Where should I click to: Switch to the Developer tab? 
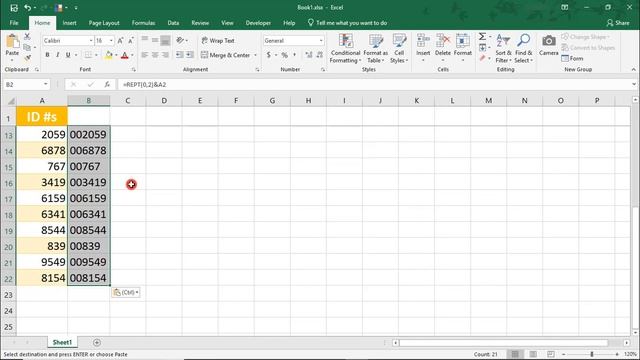[x=258, y=23]
